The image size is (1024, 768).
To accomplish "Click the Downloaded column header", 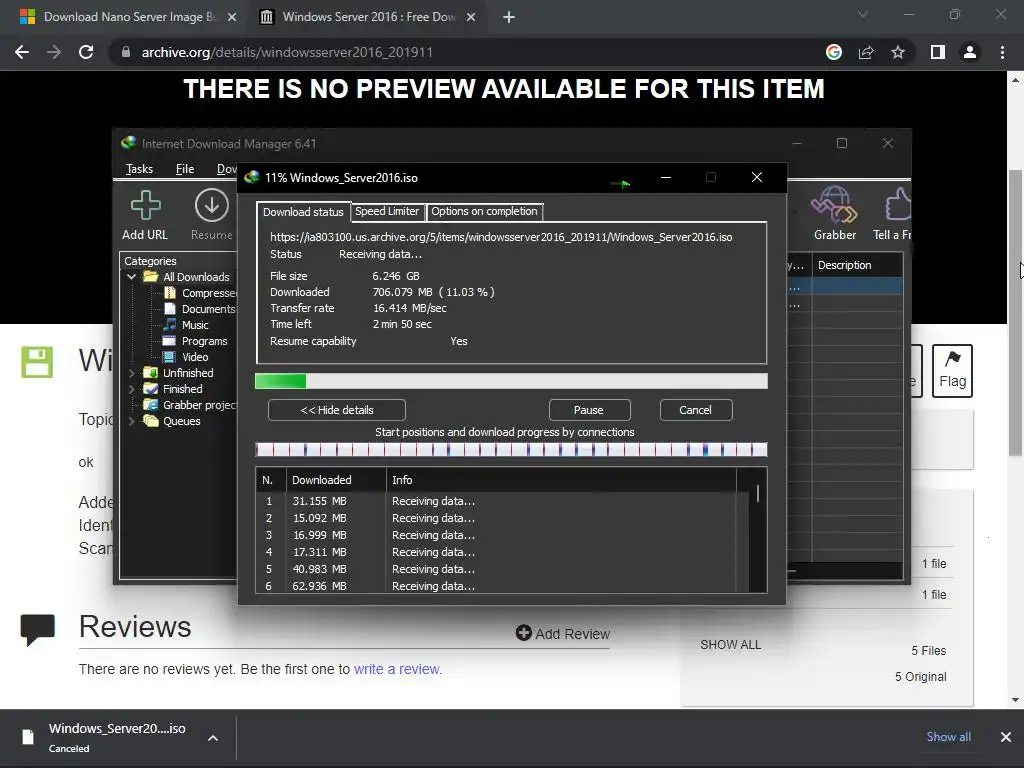I will tap(336, 480).
